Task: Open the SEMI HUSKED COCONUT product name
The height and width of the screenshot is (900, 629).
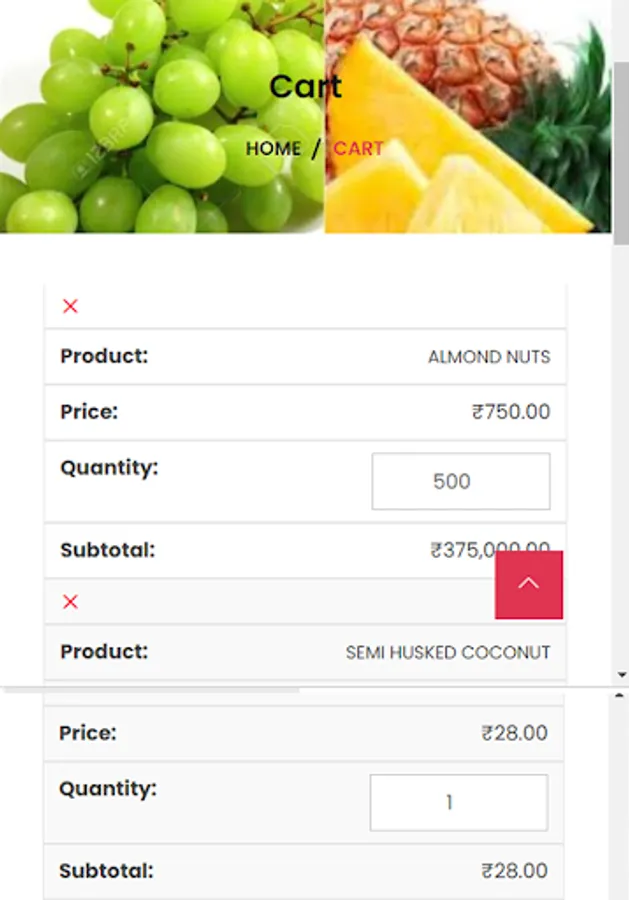Action: 447,653
